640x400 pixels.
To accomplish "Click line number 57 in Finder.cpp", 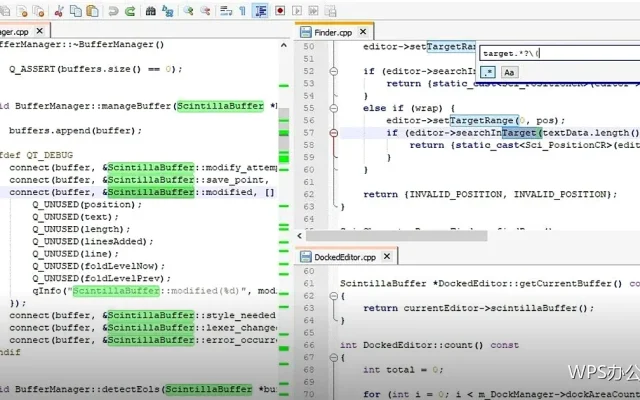I will pos(309,133).
